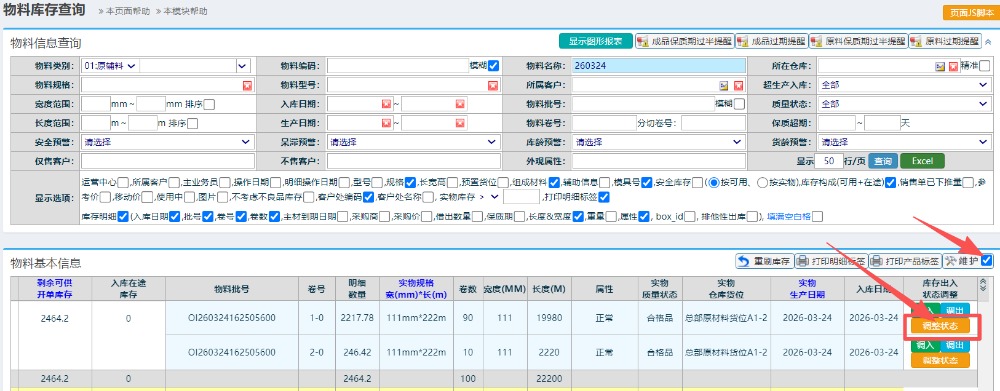Toggle 物料批号 模糊 checkbox
Image resolution: width=1000 pixels, height=391 pixels.
pos(739,103)
